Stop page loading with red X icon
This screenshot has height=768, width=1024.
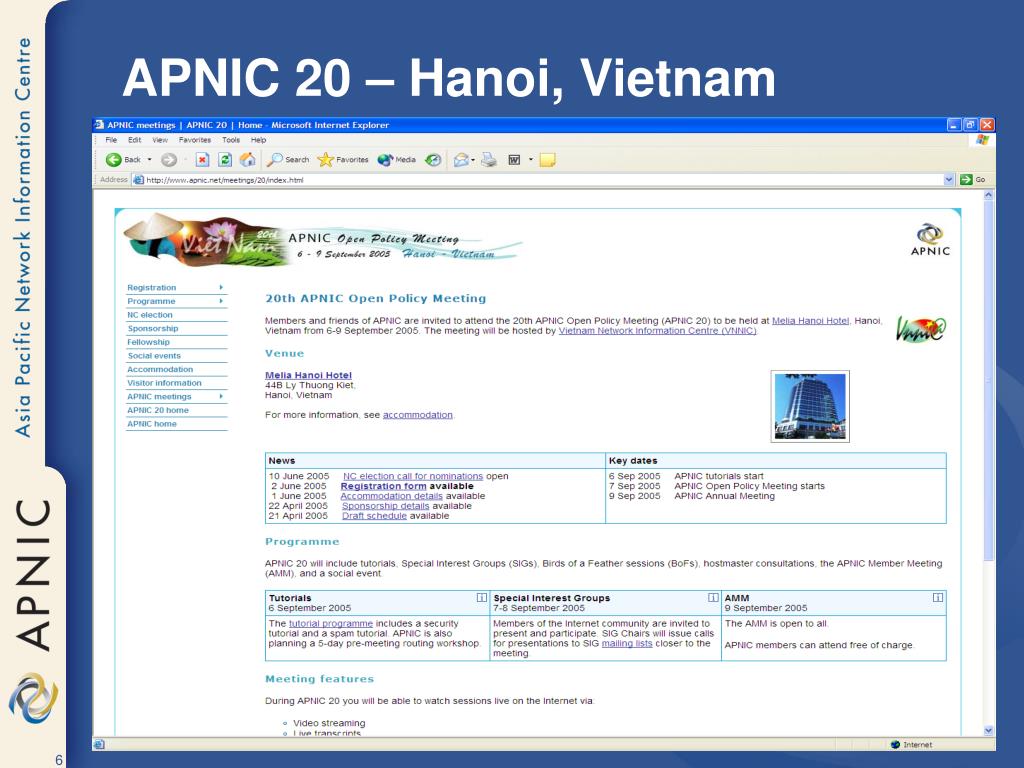pos(202,159)
